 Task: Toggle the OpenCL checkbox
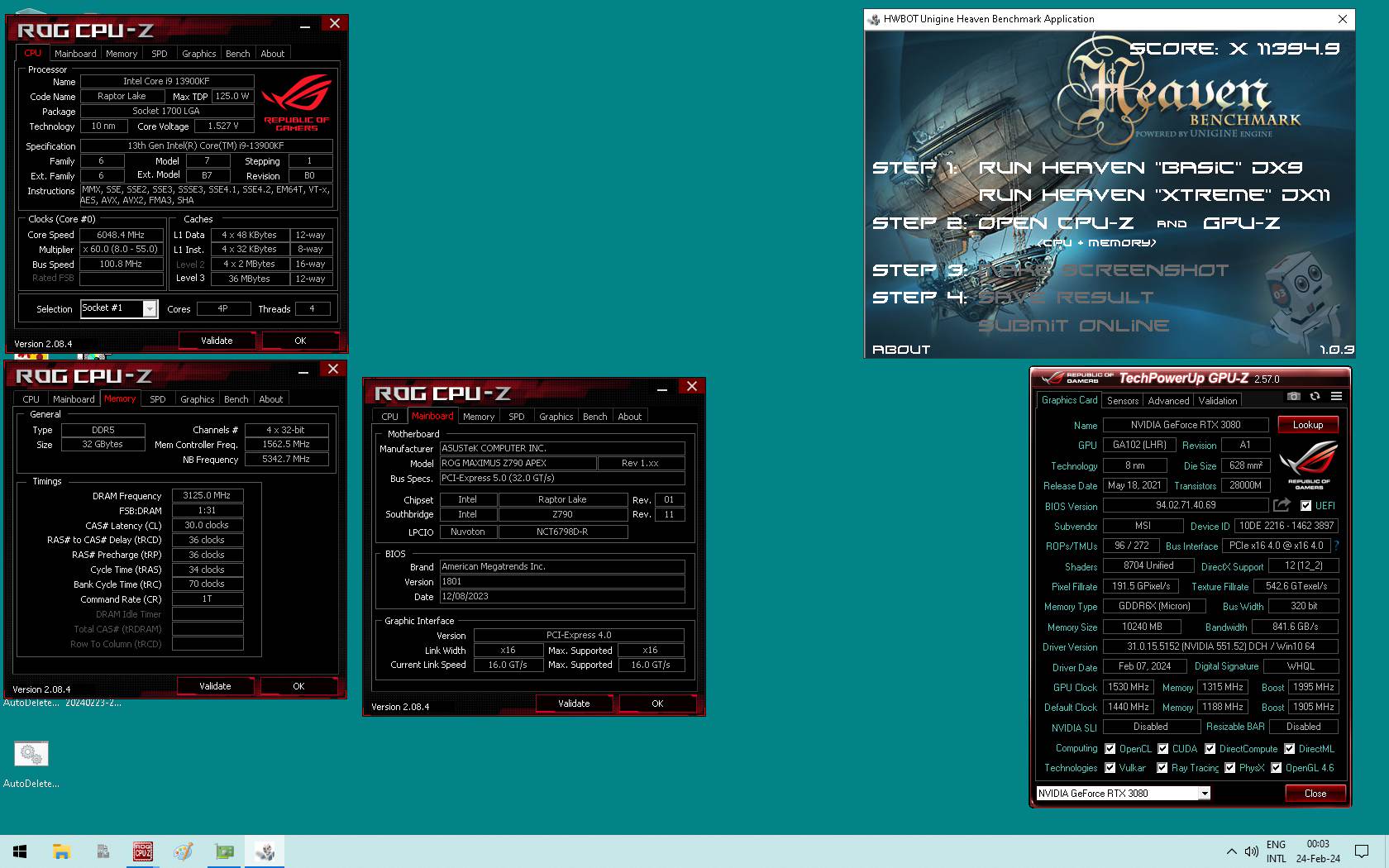point(1110,748)
